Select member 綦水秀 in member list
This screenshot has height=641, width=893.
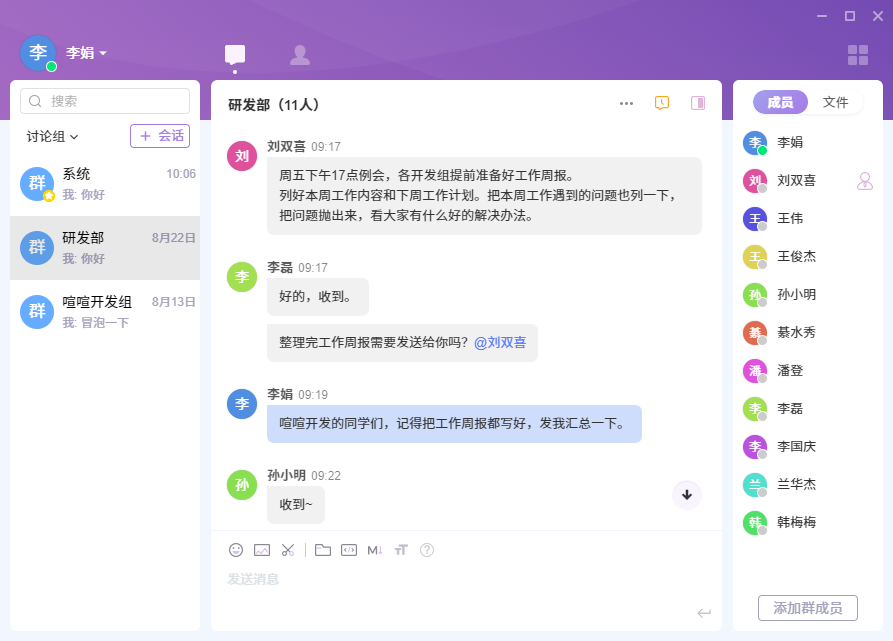808,332
